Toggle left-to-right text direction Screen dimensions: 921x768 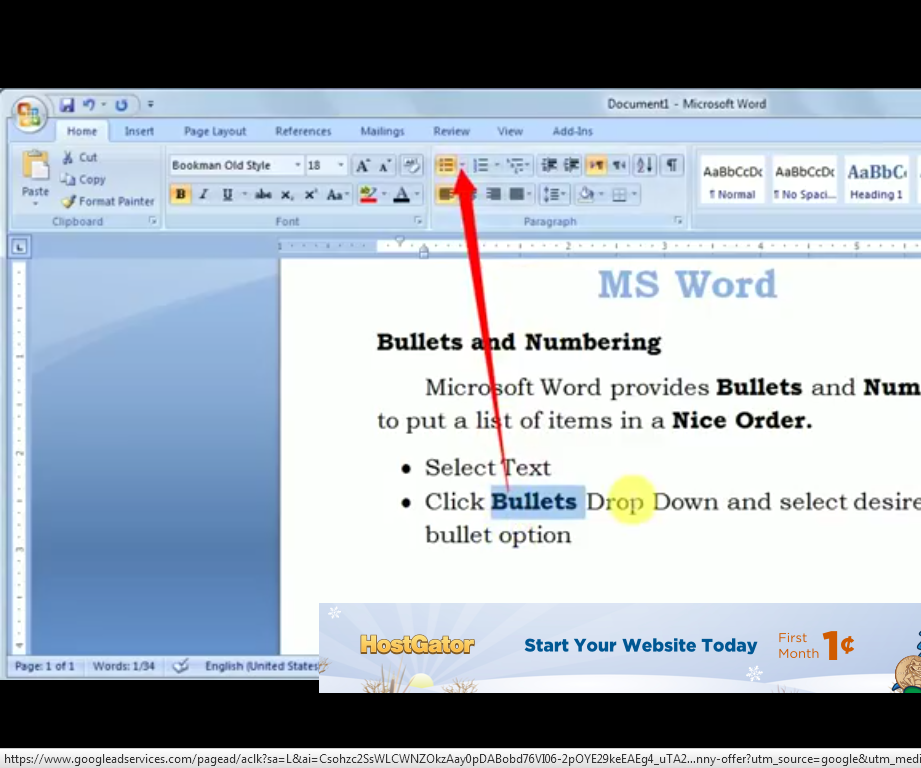click(x=596, y=166)
